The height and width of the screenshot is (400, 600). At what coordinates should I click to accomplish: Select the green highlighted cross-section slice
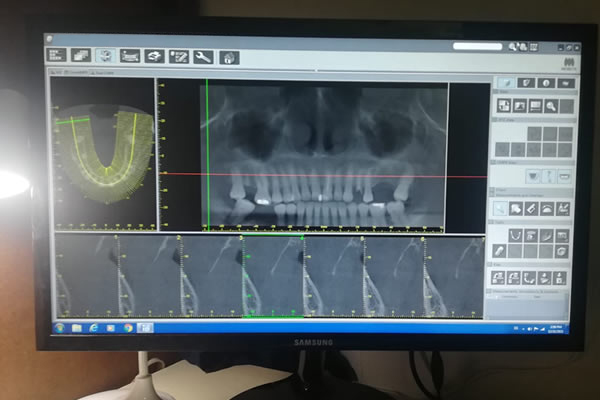coord(272,276)
